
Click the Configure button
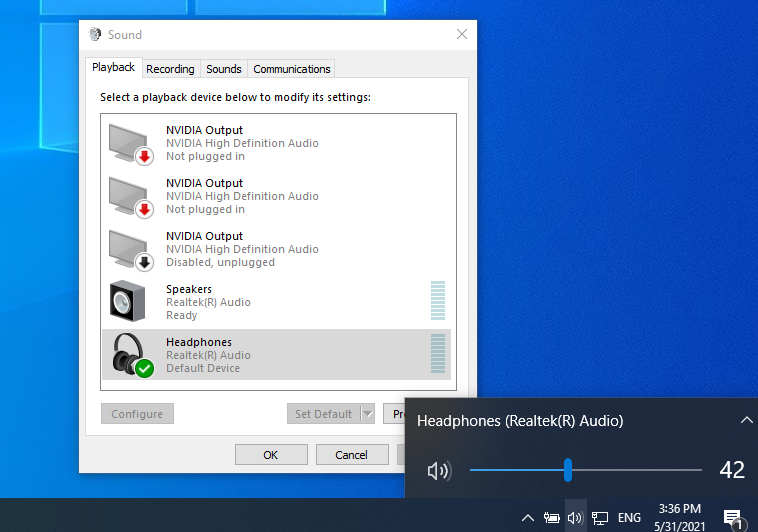tap(137, 414)
